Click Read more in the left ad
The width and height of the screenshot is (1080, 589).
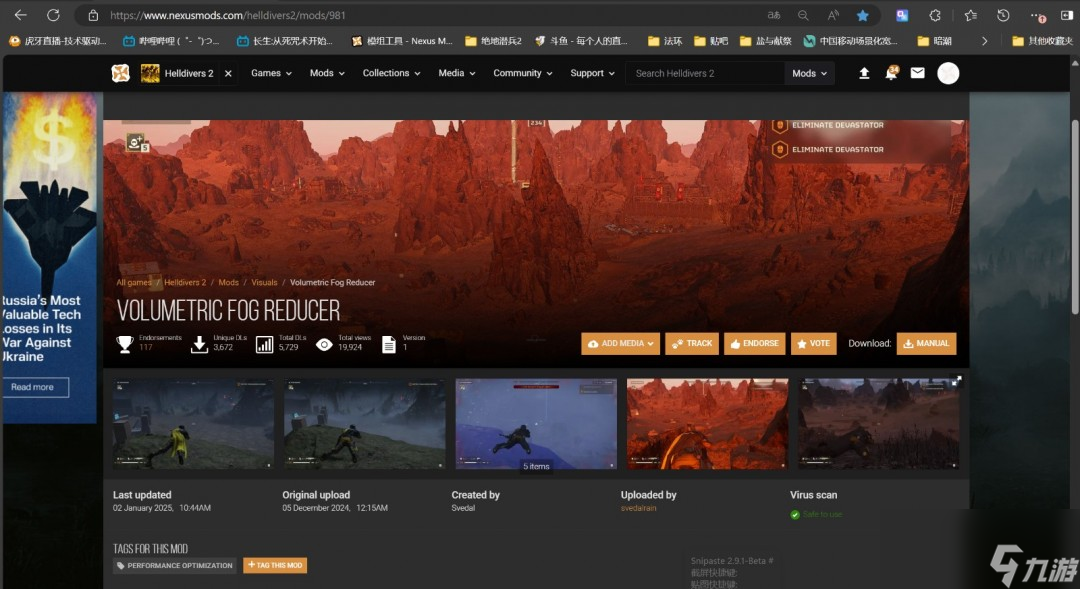35,387
